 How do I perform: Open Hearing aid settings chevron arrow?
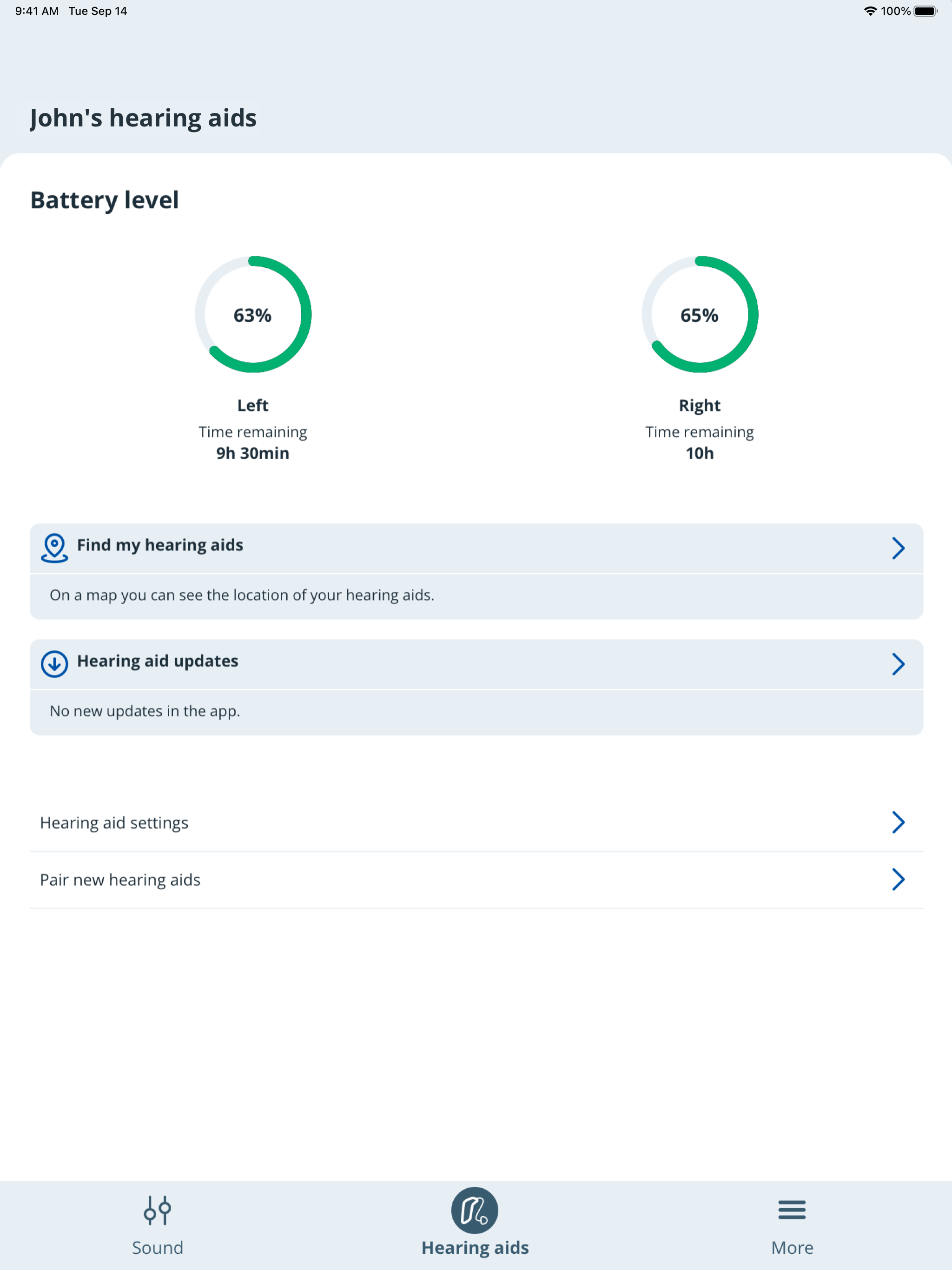899,822
